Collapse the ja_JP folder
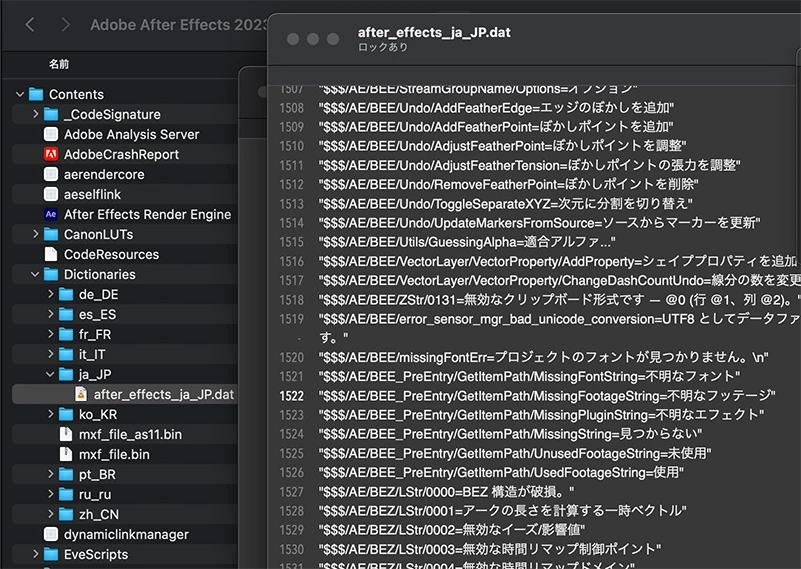Screen dimensions: 801x569 [x=50, y=374]
